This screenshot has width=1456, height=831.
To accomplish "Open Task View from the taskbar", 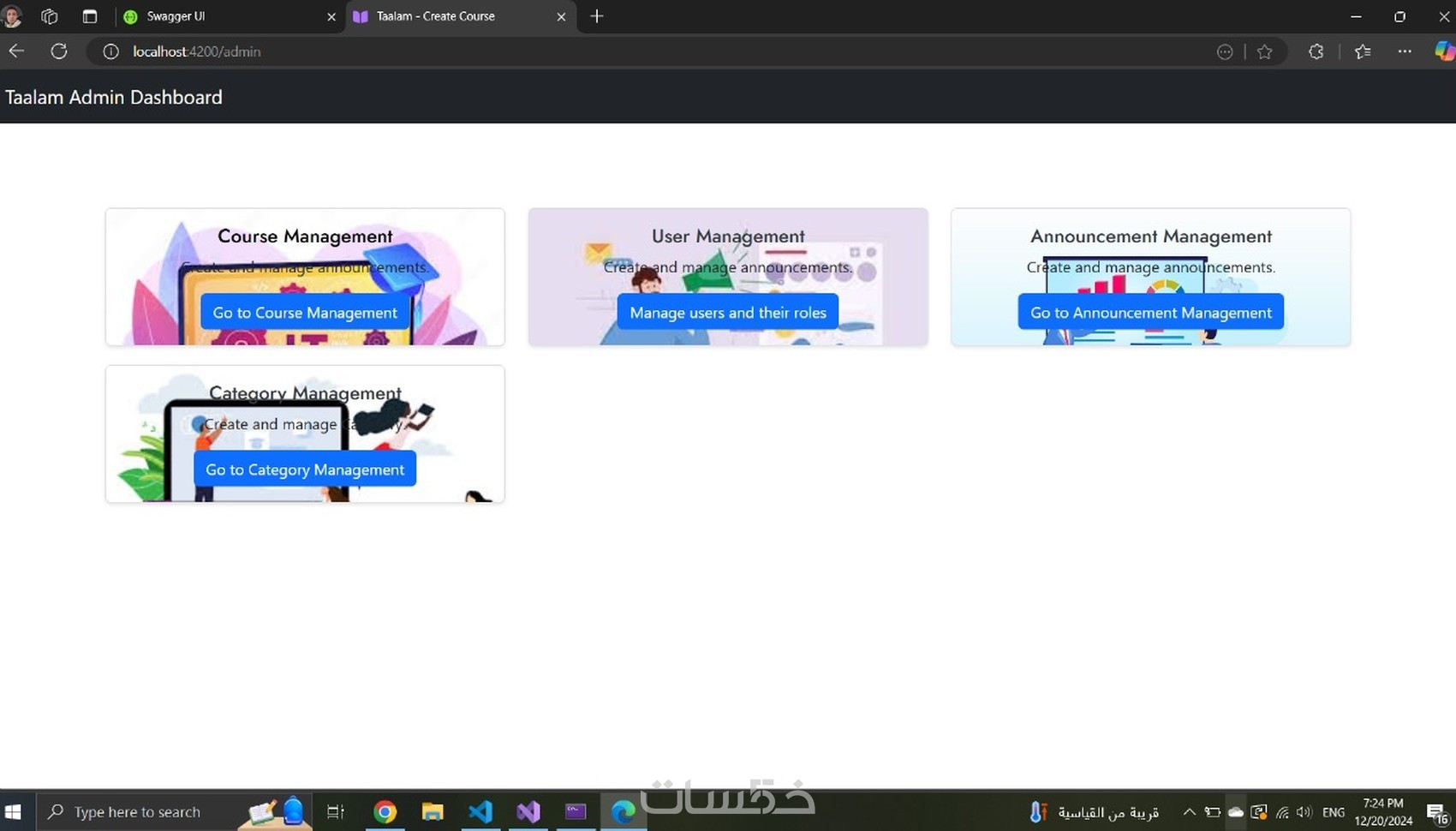I will 336,811.
